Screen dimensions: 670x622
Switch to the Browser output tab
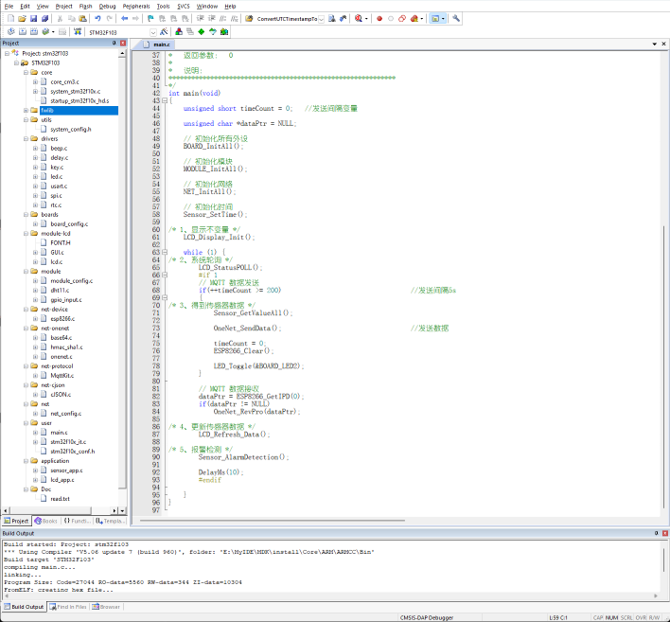[106, 607]
